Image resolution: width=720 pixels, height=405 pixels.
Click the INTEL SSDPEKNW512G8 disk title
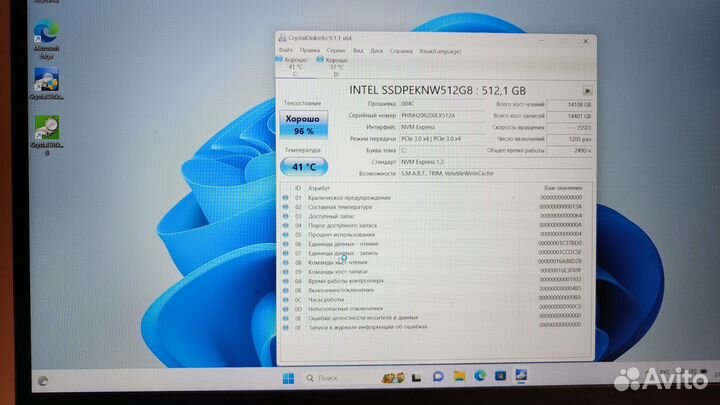coord(438,90)
